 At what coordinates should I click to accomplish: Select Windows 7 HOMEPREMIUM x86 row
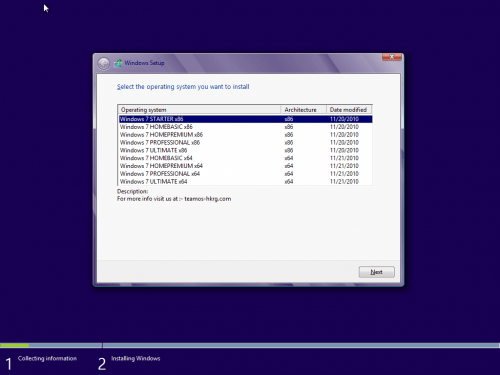pos(245,135)
